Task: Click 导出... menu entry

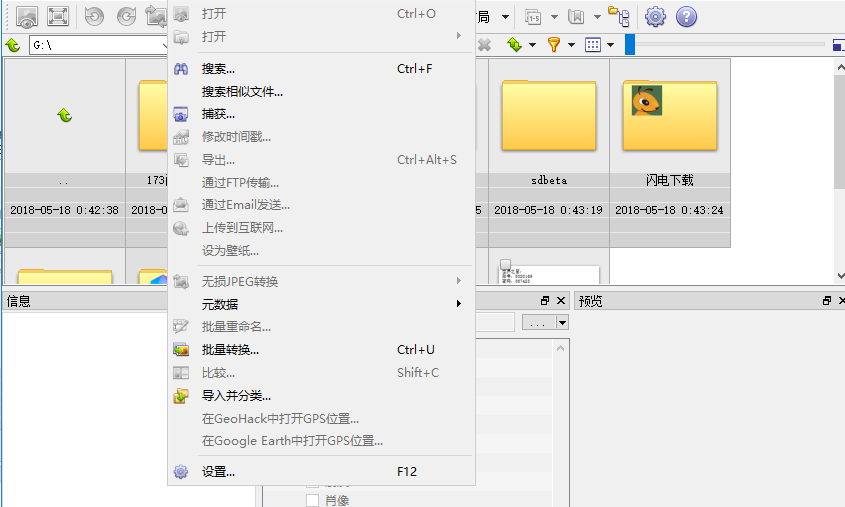Action: [321, 160]
